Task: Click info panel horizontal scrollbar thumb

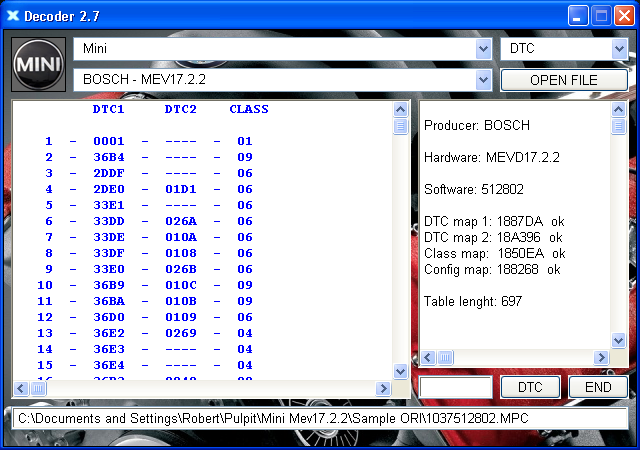Action: [445, 358]
